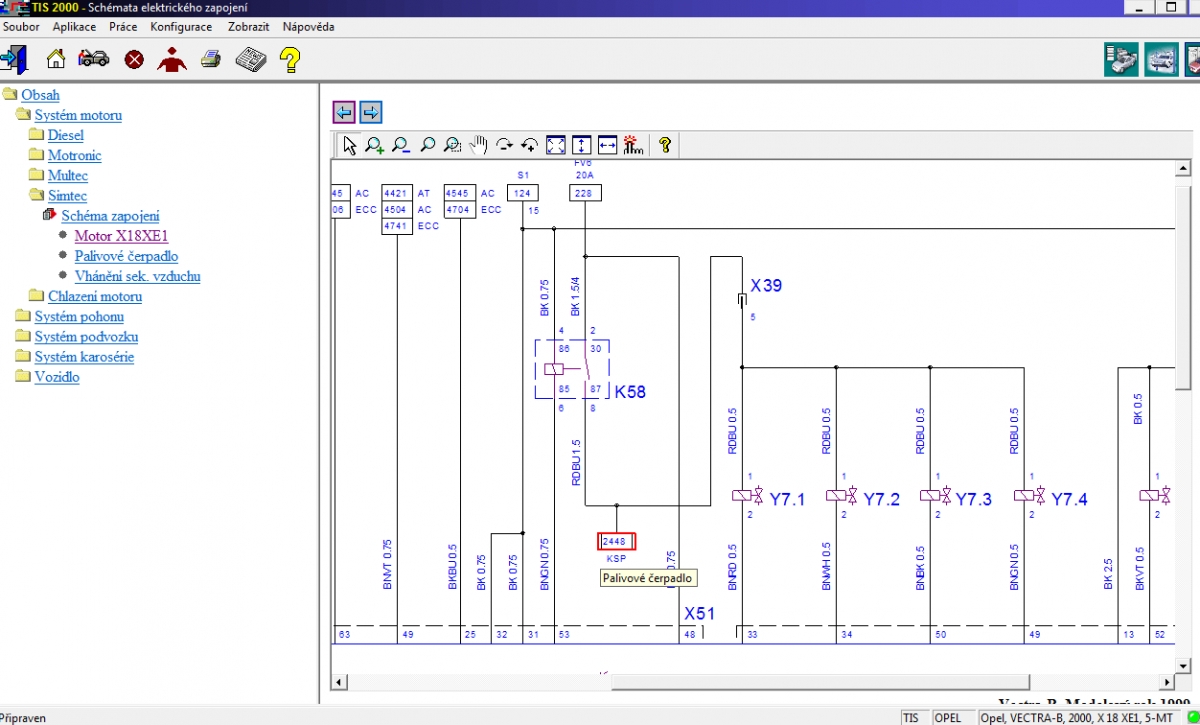Click the diagram's vertical scrollbar up arrow
This screenshot has height=725, width=1200.
(1181, 168)
